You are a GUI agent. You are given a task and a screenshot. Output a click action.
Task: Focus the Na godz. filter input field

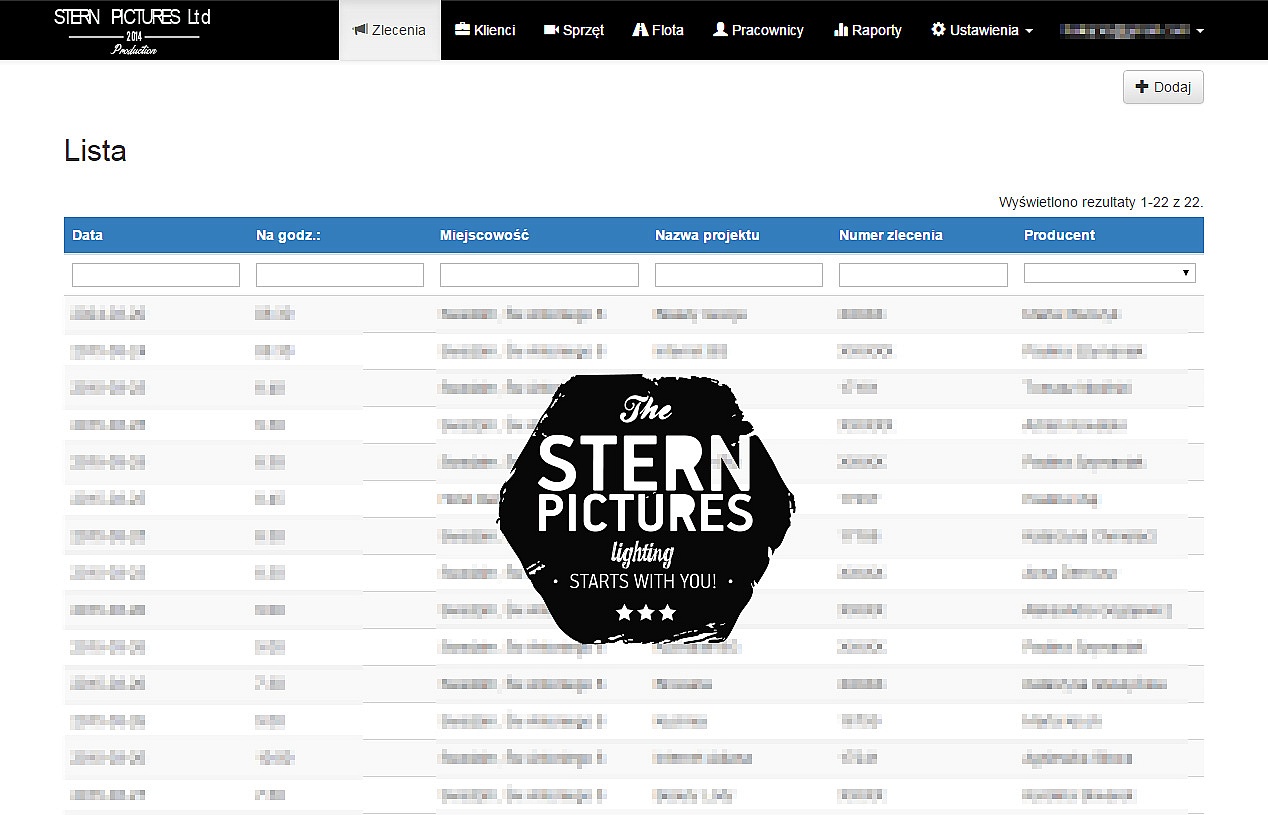click(340, 274)
